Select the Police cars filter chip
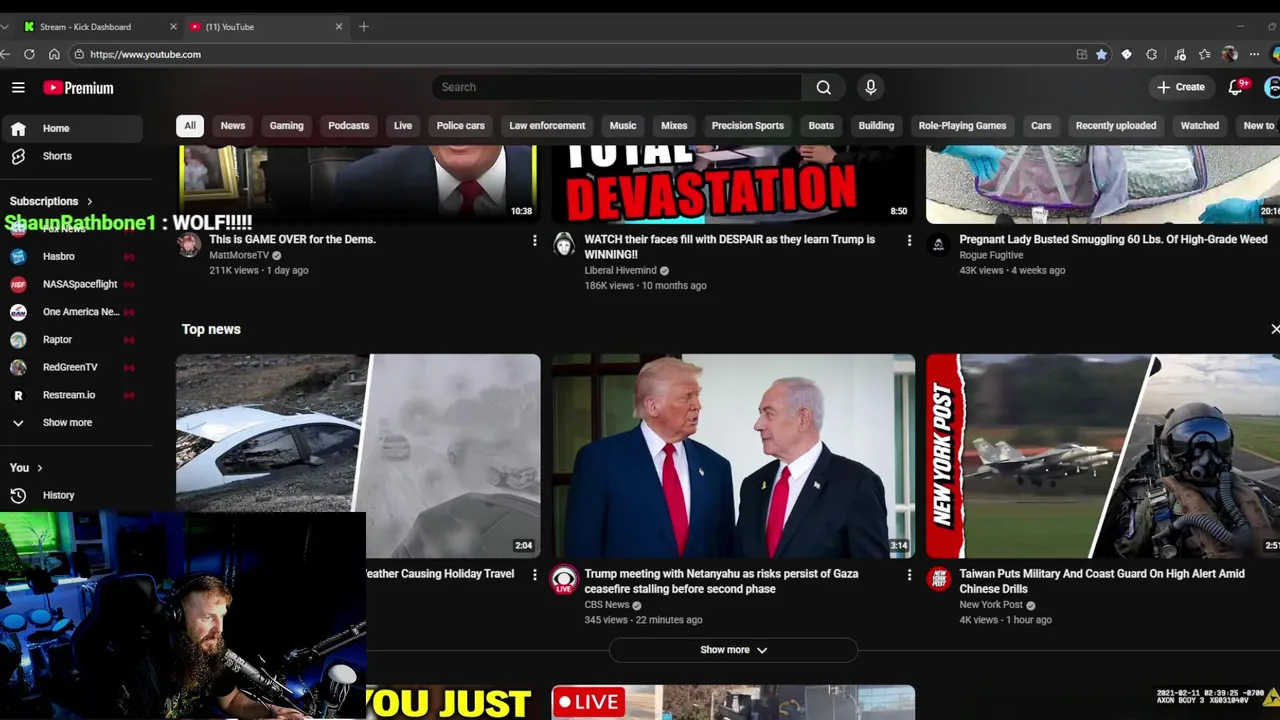Image resolution: width=1280 pixels, height=720 pixels. [460, 126]
